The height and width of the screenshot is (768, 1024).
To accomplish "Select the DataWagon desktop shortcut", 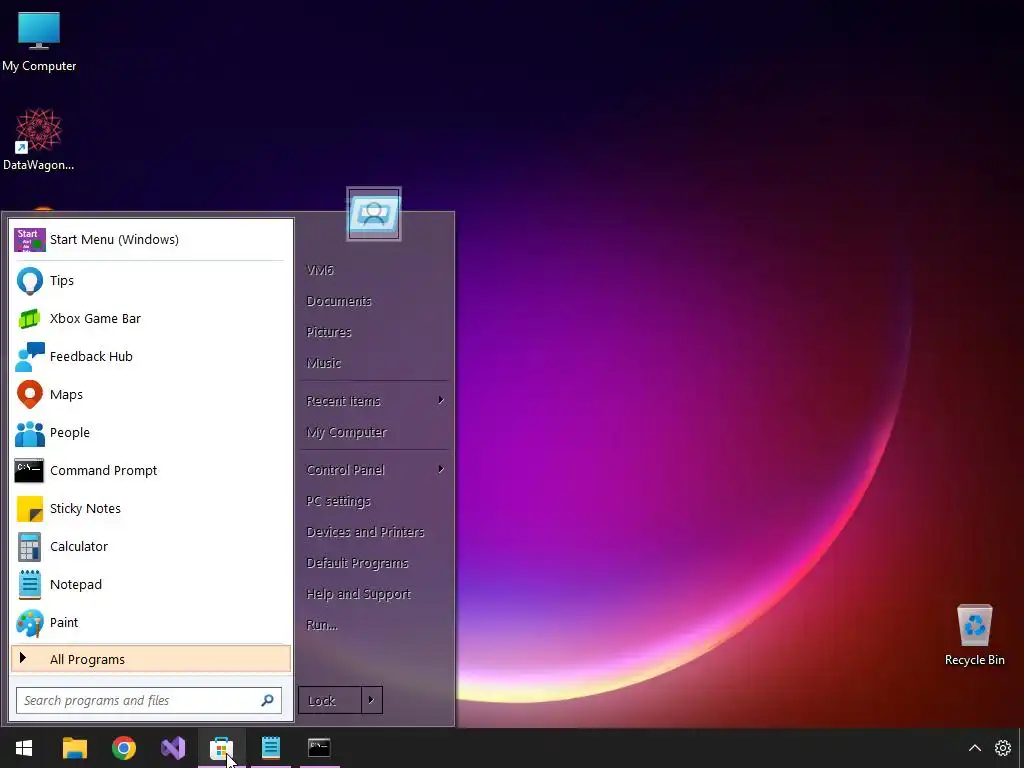I will [39, 140].
